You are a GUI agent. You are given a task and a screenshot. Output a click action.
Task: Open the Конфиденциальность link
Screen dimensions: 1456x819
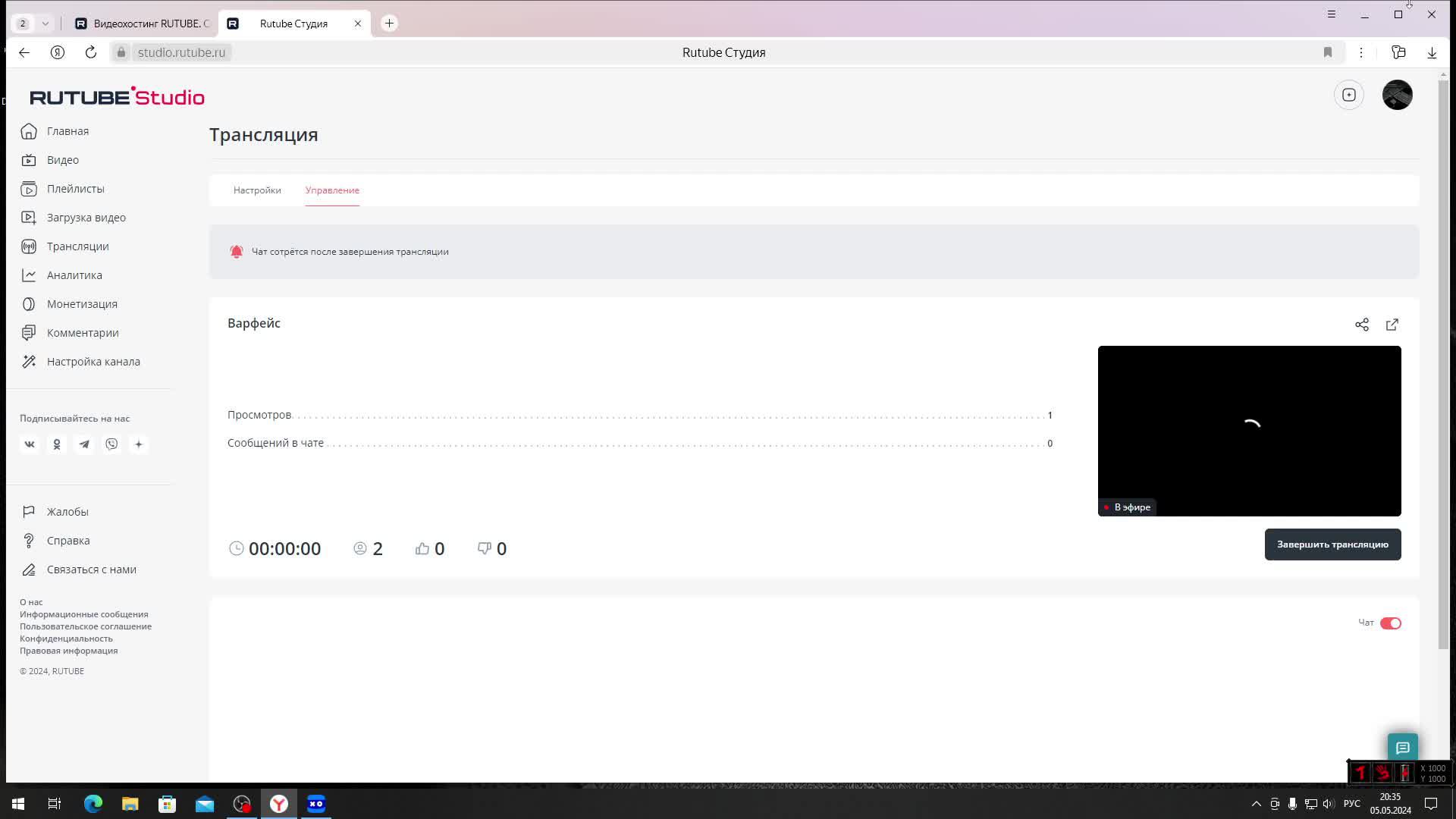click(x=66, y=639)
